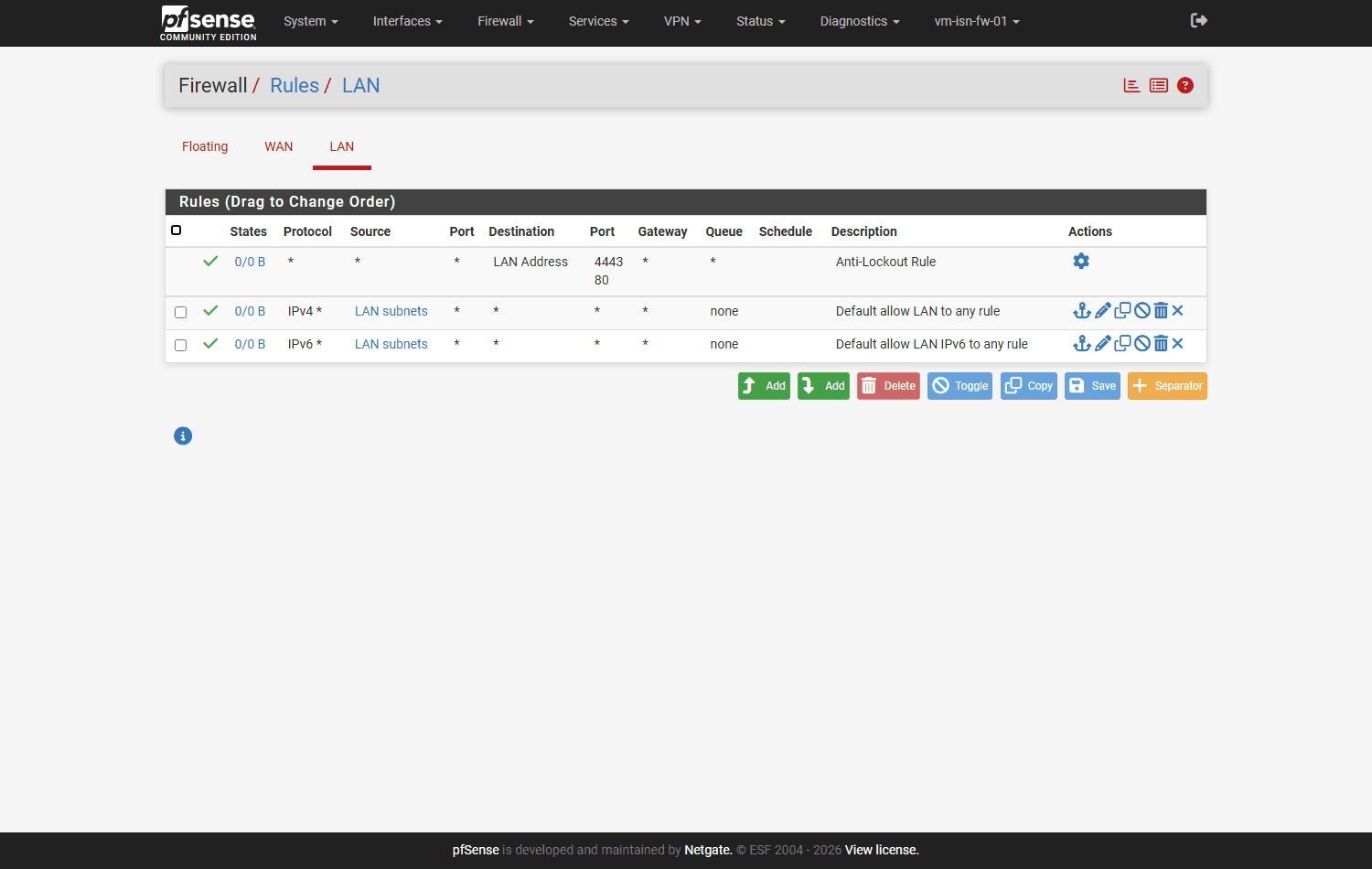Open the Services dropdown menu
The width and height of the screenshot is (1372, 869).
coord(599,21)
